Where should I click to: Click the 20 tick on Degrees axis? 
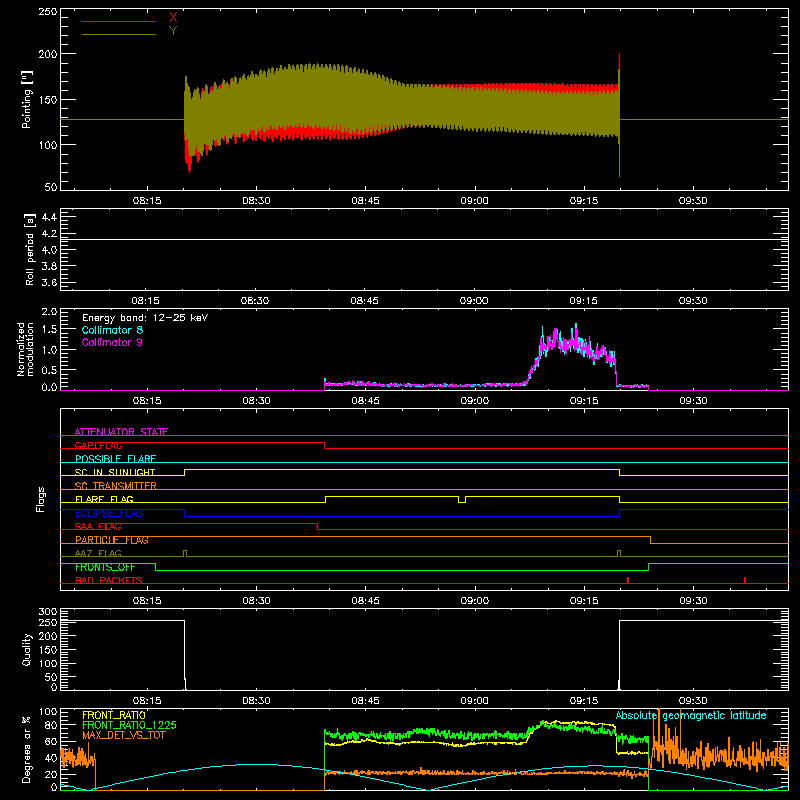click(51, 774)
